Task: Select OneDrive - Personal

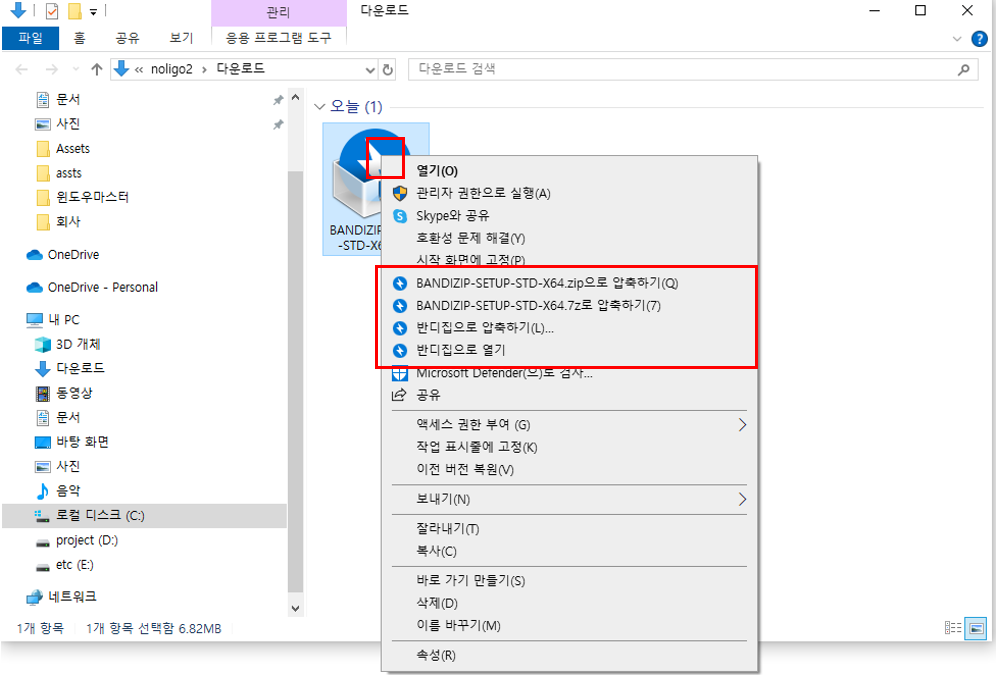Action: point(102,287)
